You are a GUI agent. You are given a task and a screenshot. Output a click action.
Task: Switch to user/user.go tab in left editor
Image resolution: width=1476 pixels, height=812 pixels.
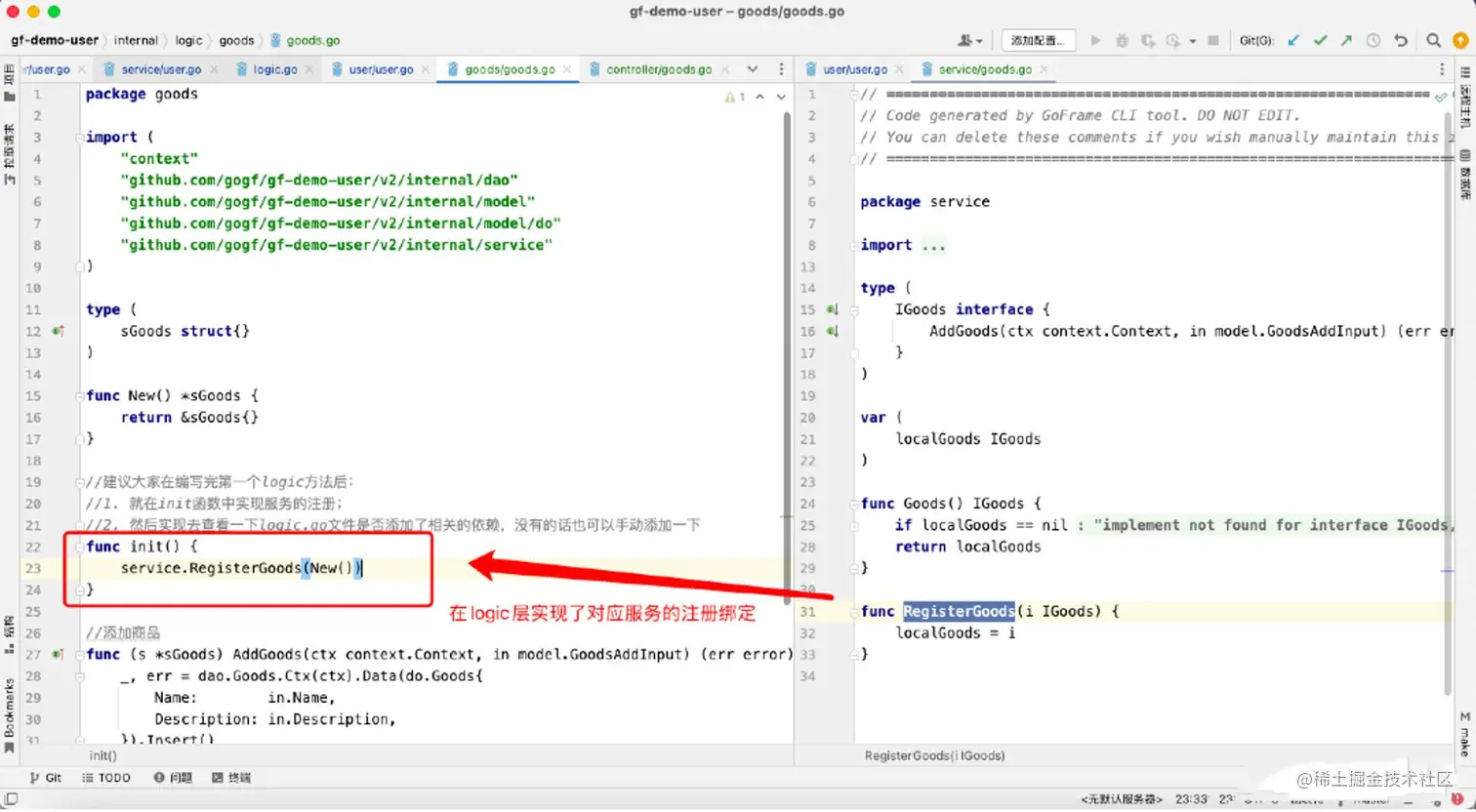(381, 69)
